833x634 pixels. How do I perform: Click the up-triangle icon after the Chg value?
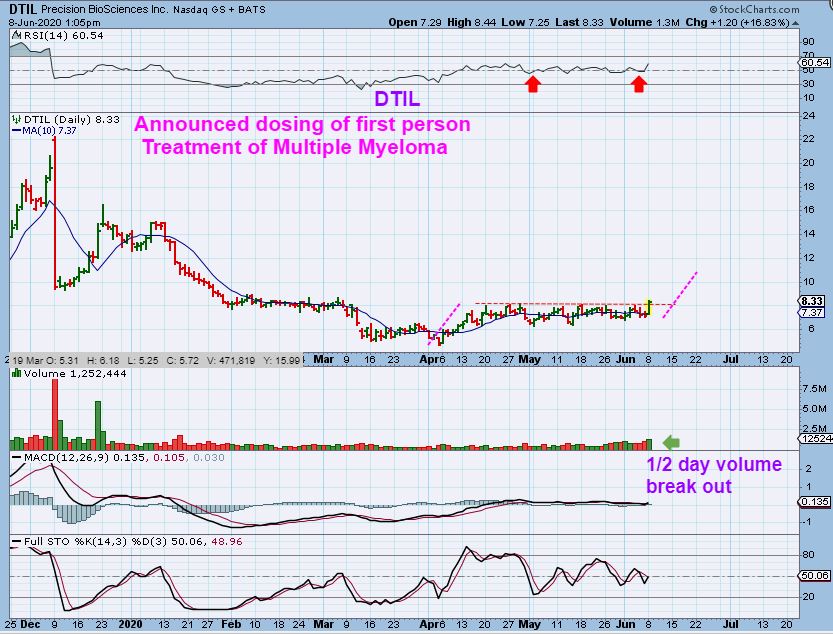pos(795,23)
